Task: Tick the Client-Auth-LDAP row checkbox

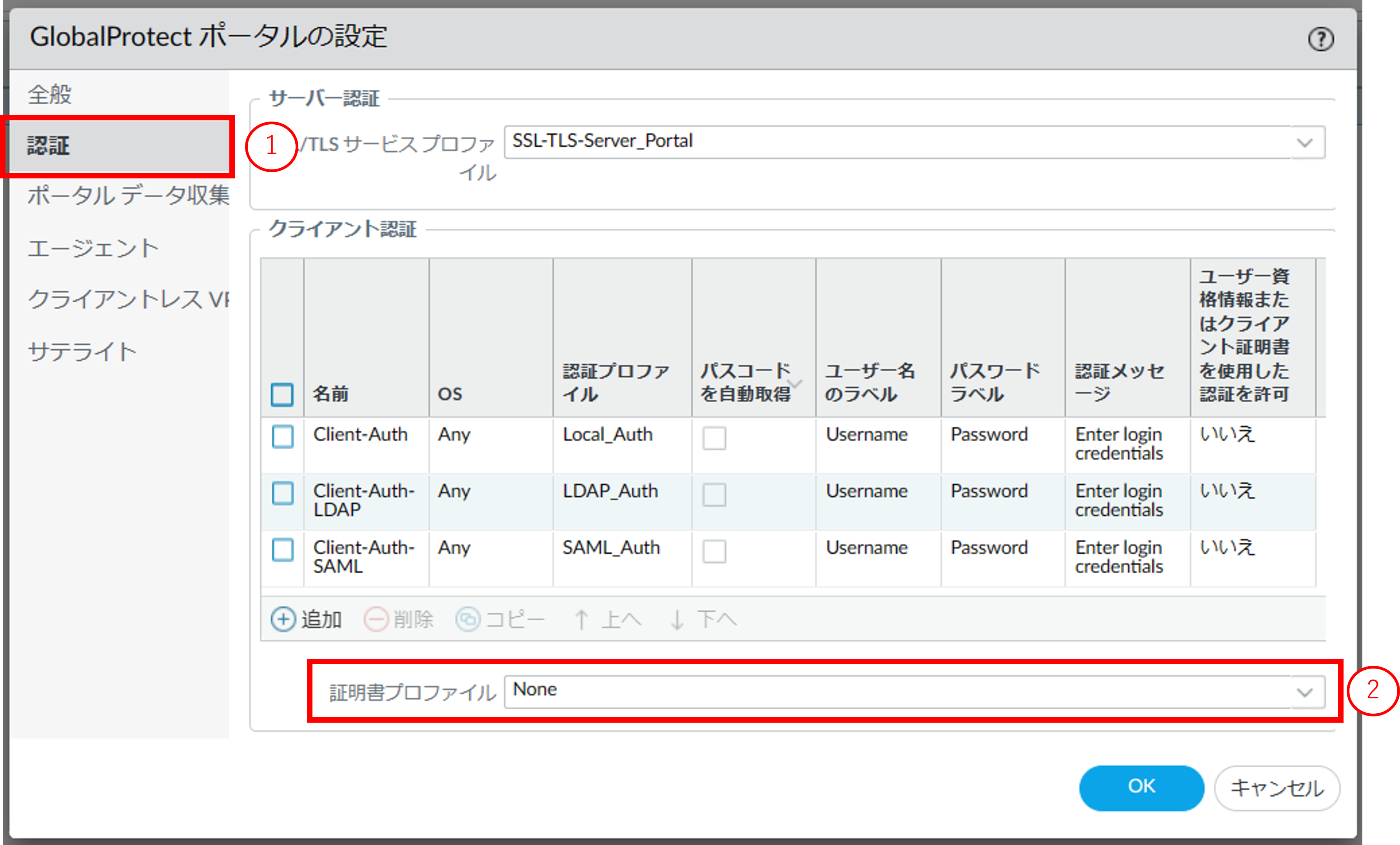Action: click(x=282, y=493)
